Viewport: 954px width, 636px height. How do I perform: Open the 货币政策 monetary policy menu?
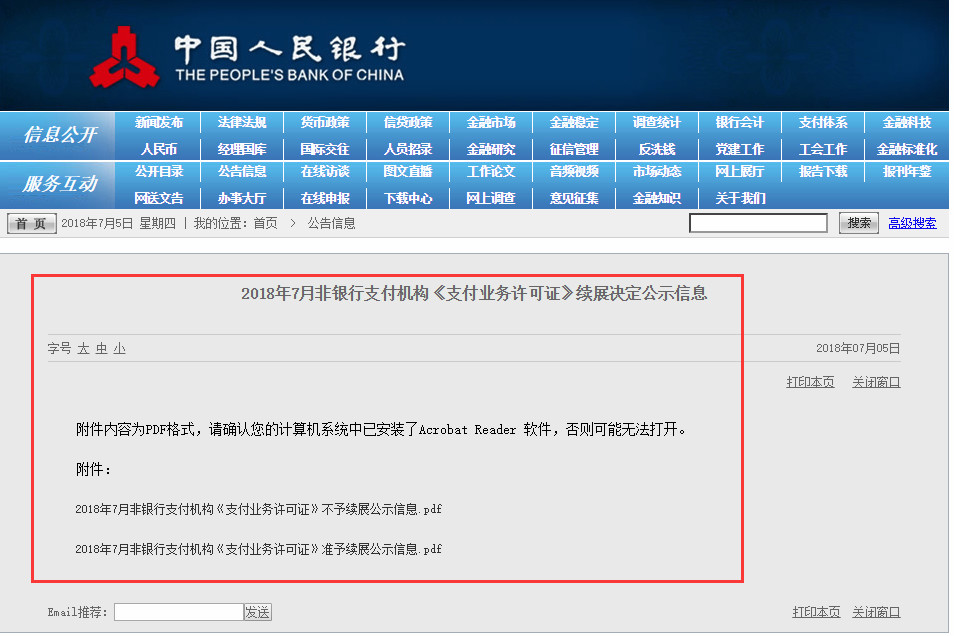326,121
